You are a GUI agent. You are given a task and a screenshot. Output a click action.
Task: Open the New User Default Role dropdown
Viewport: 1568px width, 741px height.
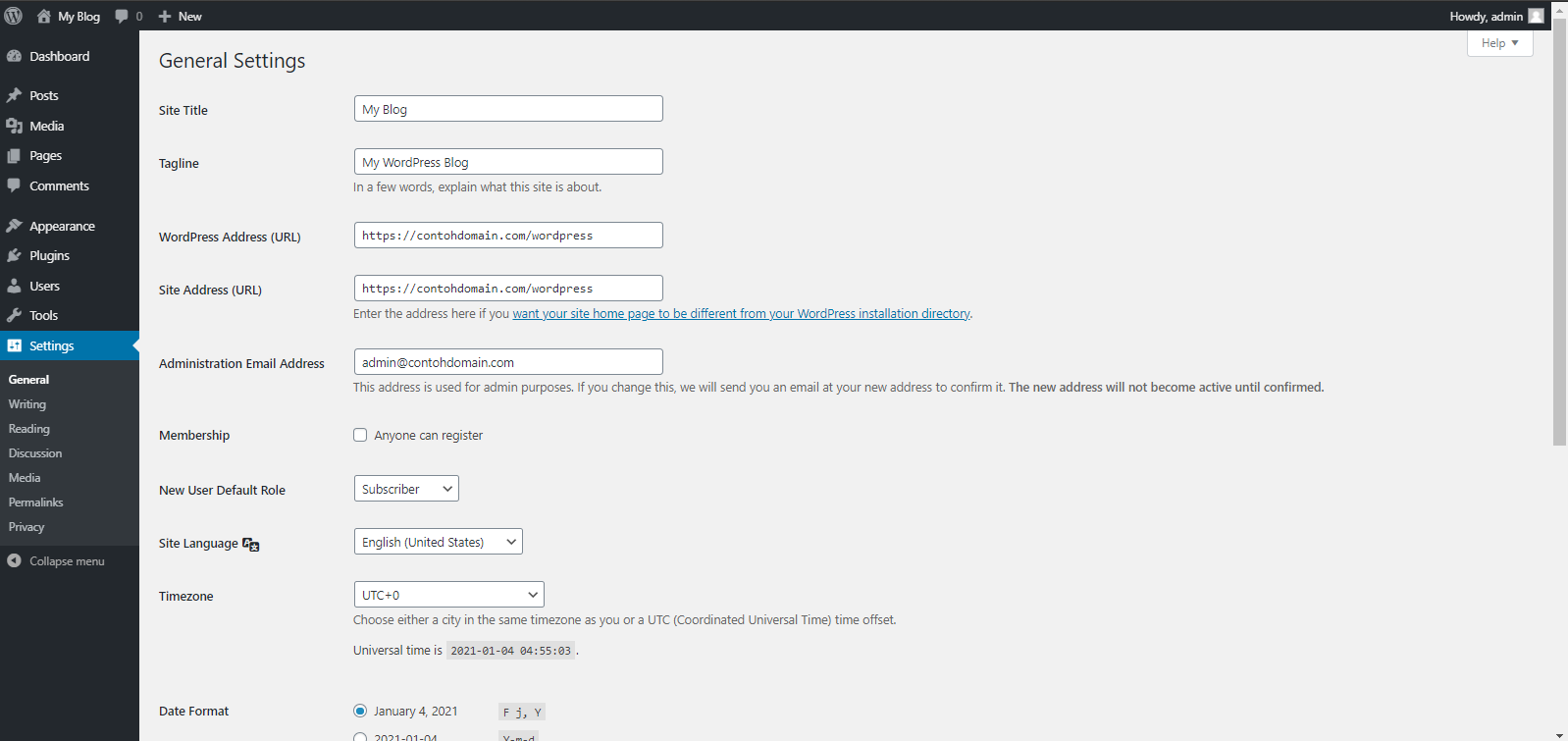pos(406,489)
